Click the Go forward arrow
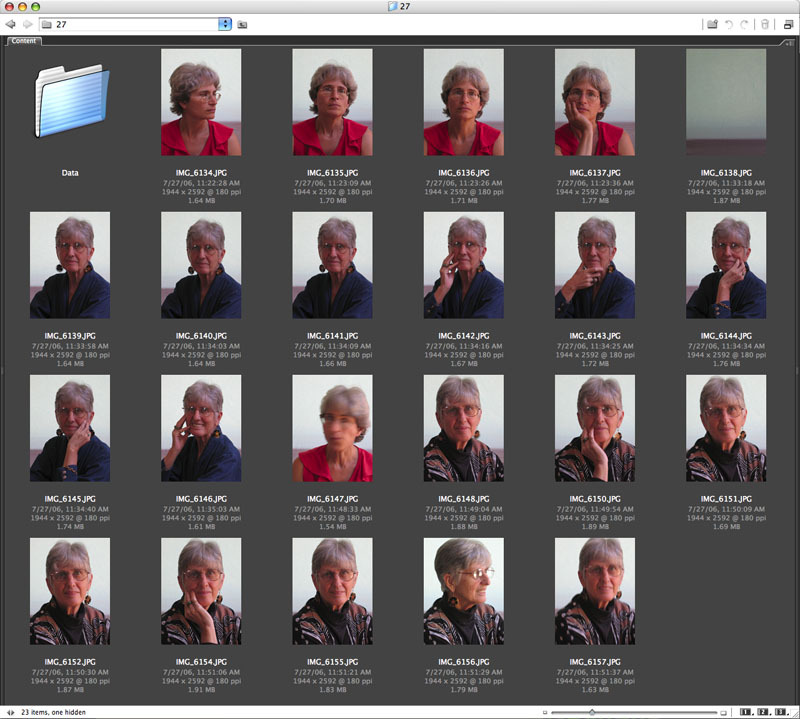The image size is (800, 719). [x=27, y=24]
